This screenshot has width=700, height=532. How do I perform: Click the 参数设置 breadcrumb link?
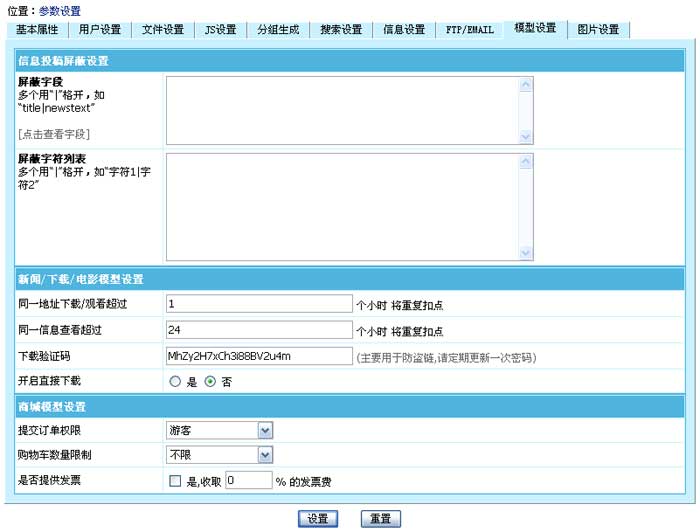pos(60,11)
